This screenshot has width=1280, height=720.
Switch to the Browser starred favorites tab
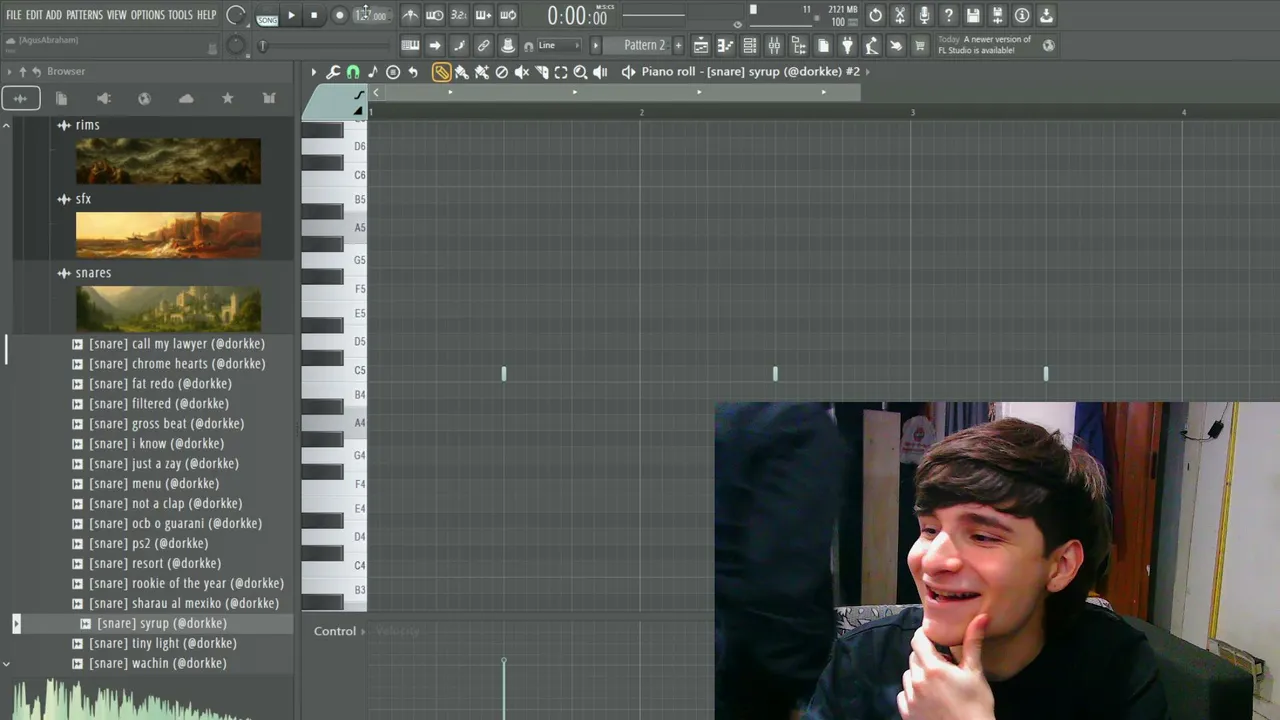[227, 98]
